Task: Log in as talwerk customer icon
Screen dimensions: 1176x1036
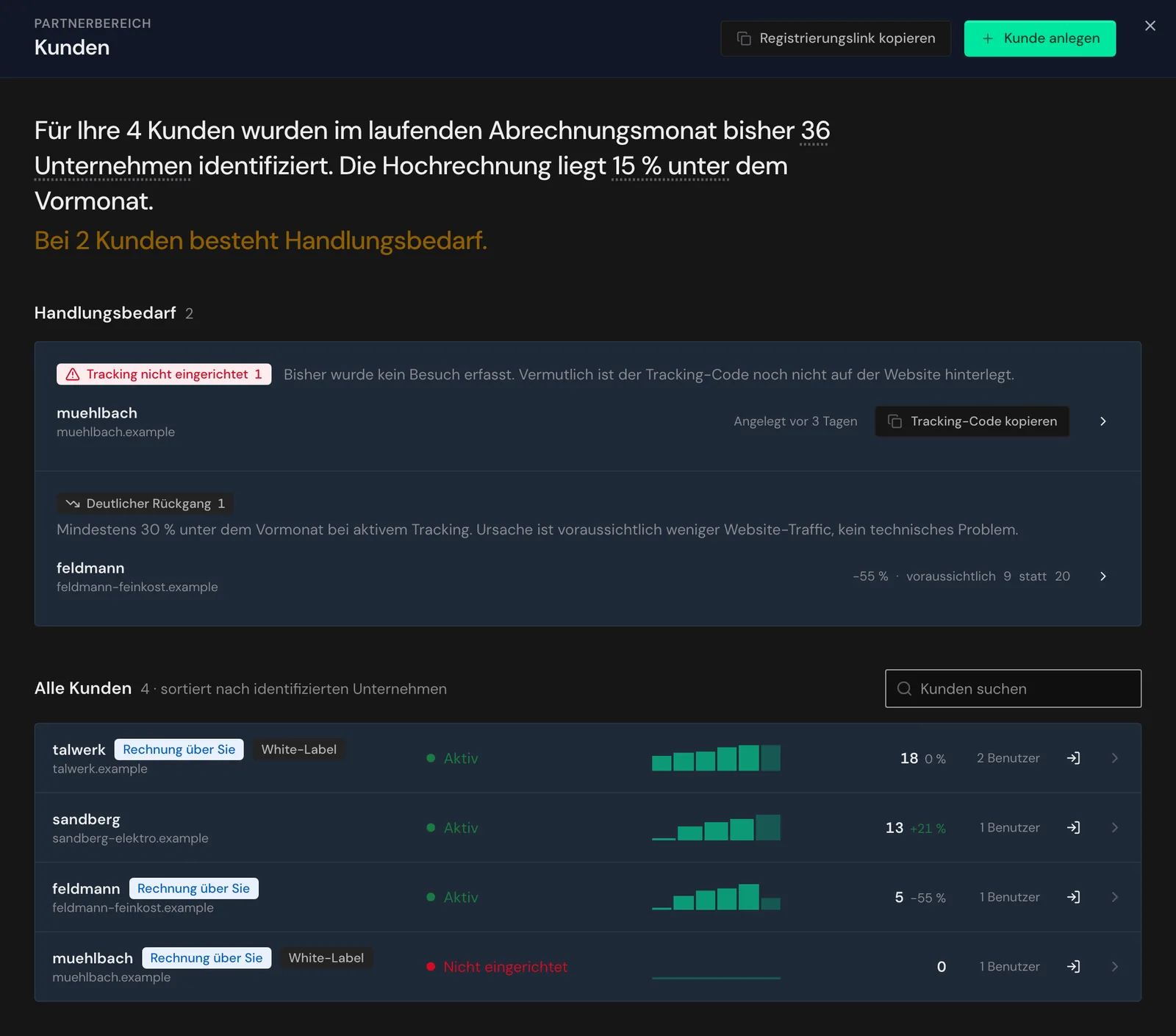Action: pyautogui.click(x=1073, y=758)
